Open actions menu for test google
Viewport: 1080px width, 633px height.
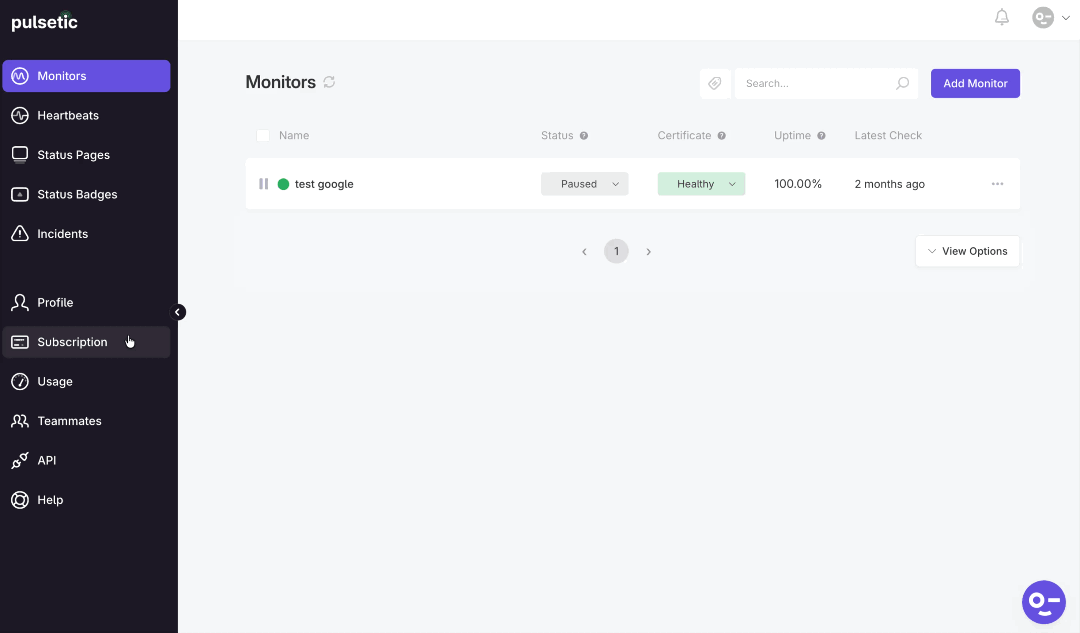pyautogui.click(x=997, y=183)
